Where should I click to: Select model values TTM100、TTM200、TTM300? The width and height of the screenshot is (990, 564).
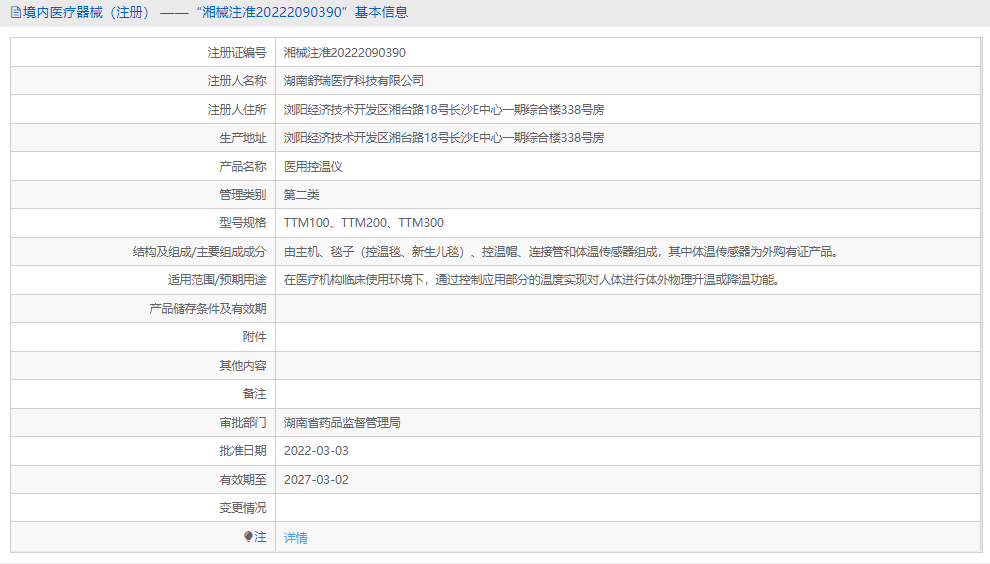[364, 223]
